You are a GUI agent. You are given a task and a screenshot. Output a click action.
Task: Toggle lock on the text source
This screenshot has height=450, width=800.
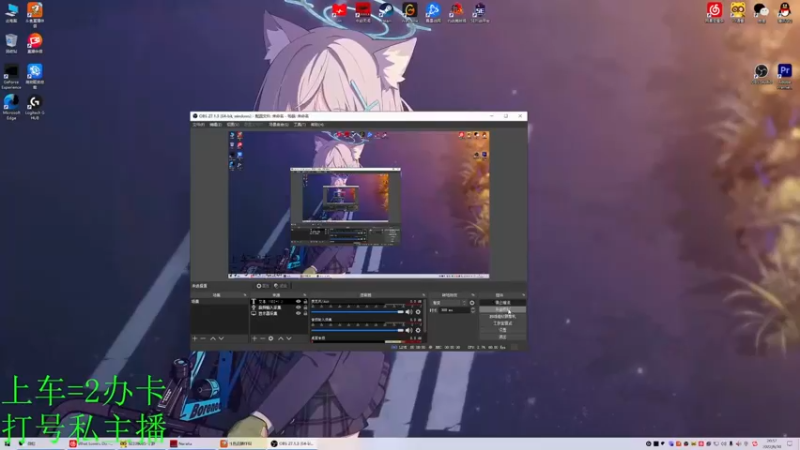[306, 302]
